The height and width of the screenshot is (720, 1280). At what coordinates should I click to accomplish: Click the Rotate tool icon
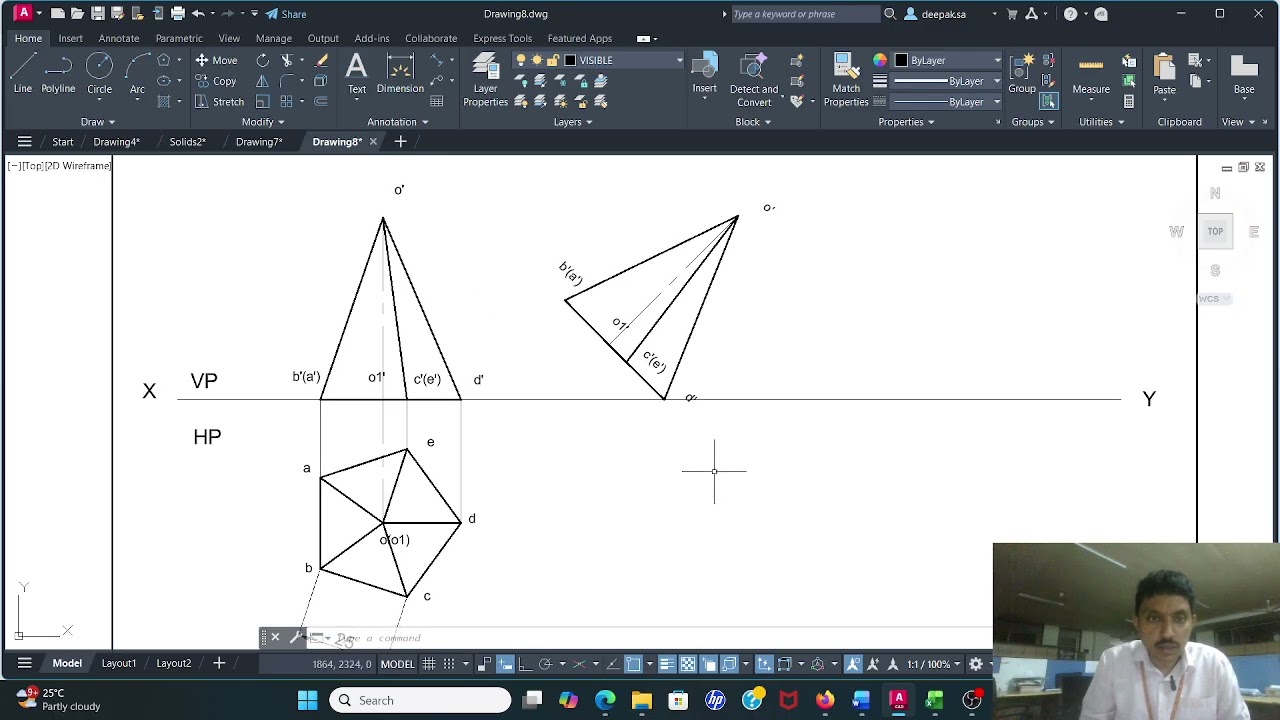click(262, 60)
